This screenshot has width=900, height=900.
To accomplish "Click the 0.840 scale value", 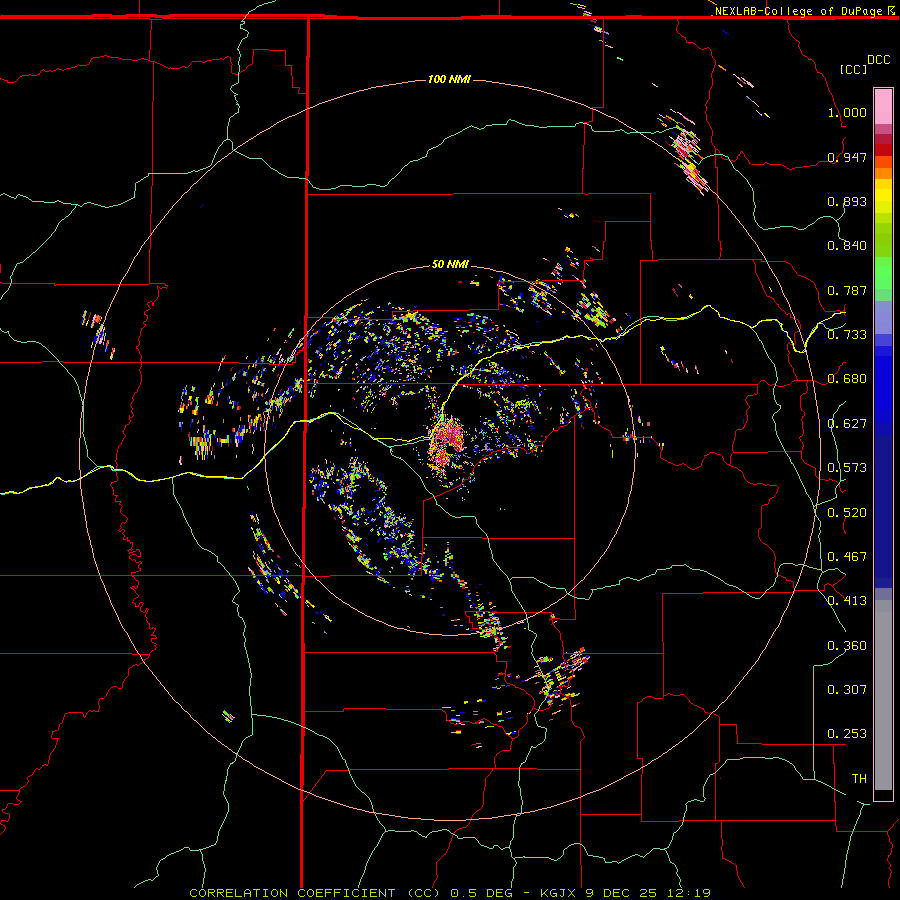I will 847,246.
